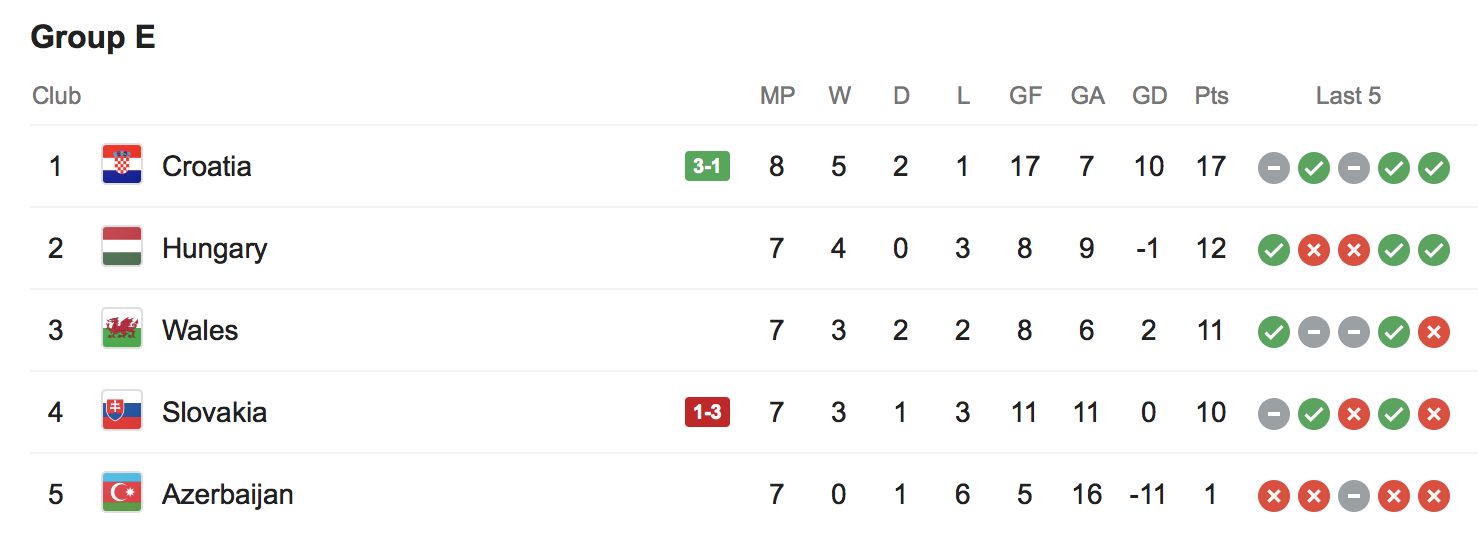Viewport: 1478px width, 557px height.
Task: Click the Group E heading
Action: pos(93,38)
